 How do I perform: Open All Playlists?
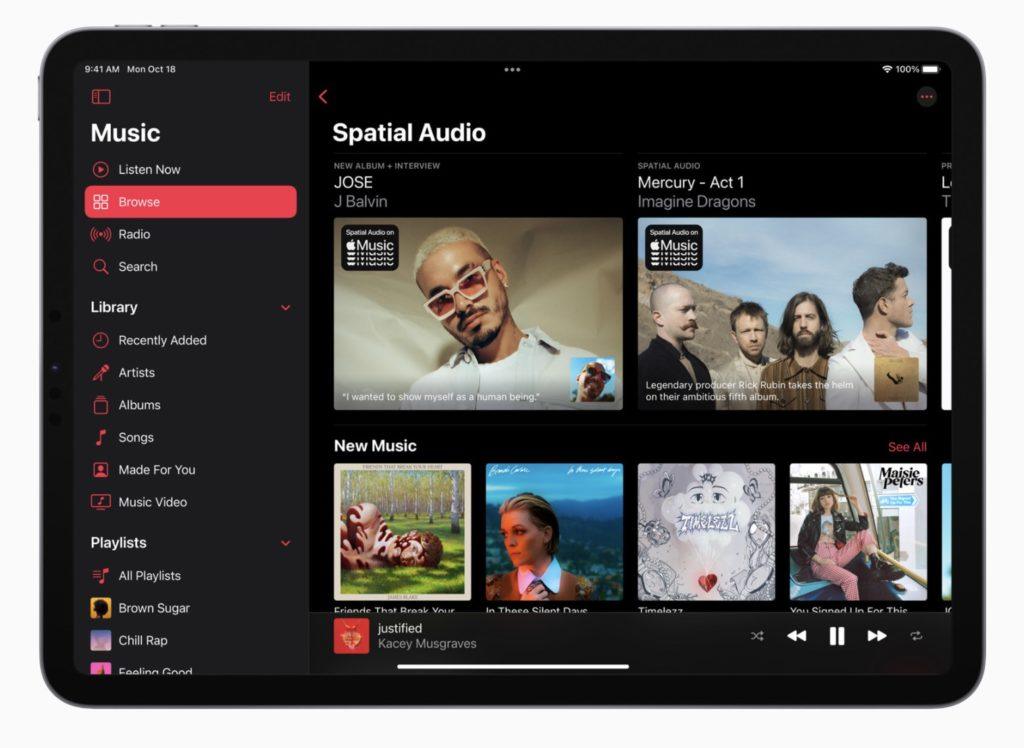pos(191,576)
